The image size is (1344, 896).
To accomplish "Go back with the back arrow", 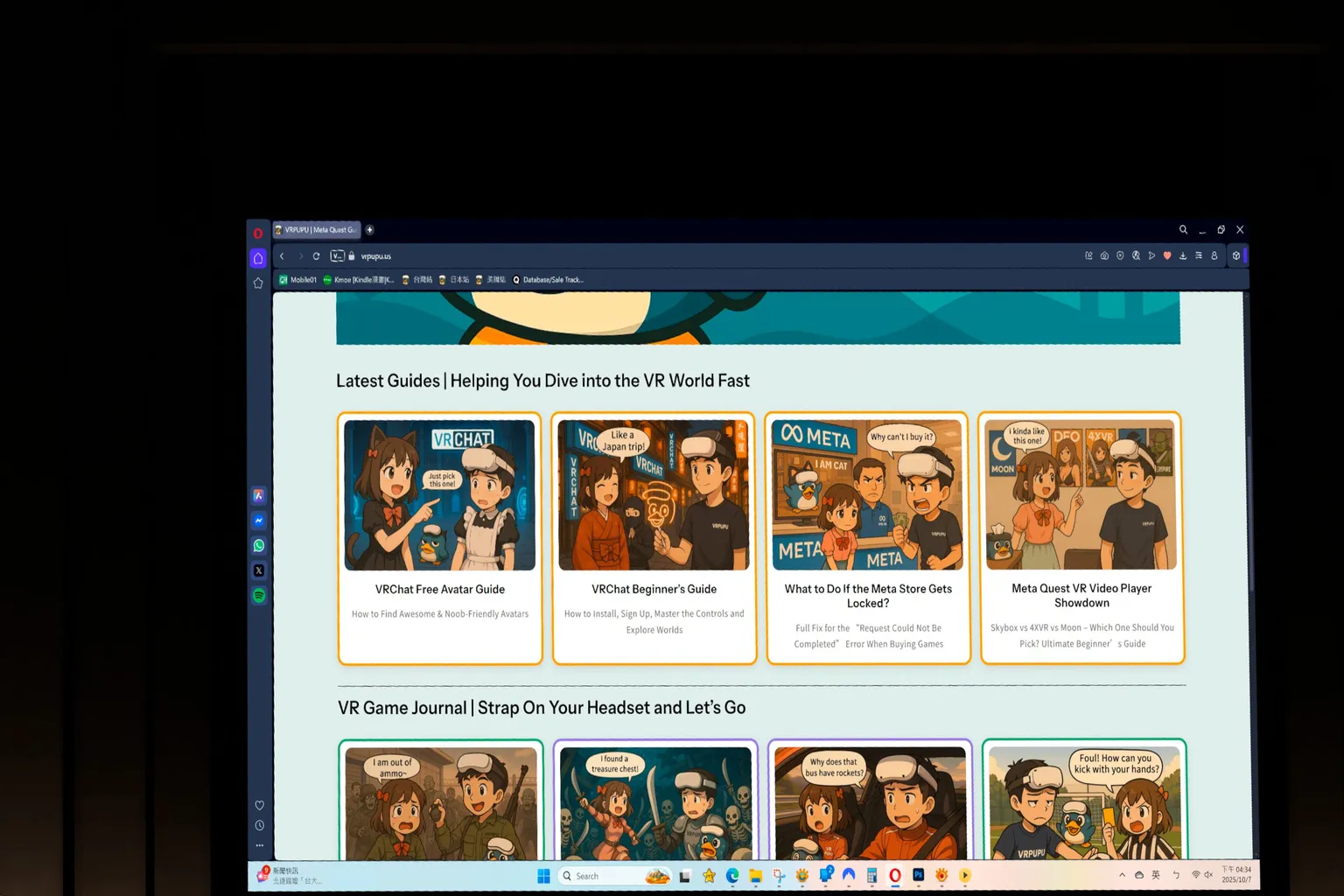I will [282, 256].
